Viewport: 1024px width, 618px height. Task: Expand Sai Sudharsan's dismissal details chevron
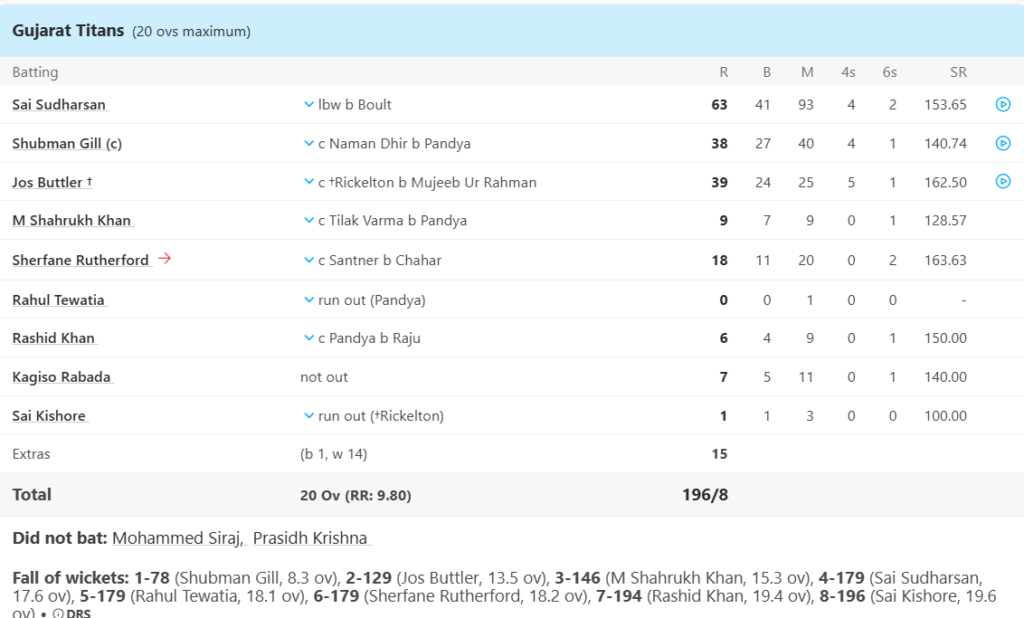click(x=311, y=104)
